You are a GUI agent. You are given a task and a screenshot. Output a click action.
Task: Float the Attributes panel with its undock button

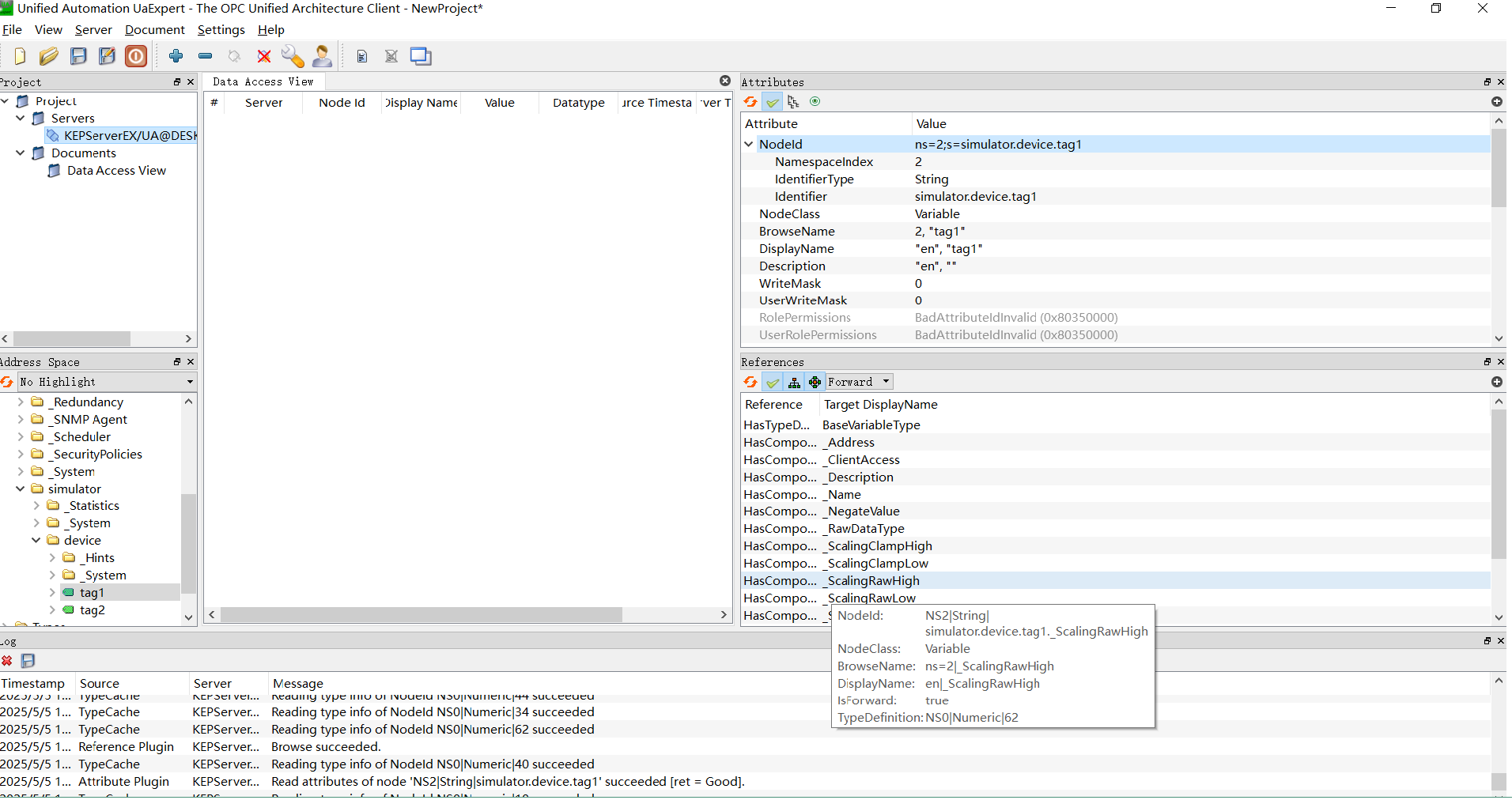1487,82
